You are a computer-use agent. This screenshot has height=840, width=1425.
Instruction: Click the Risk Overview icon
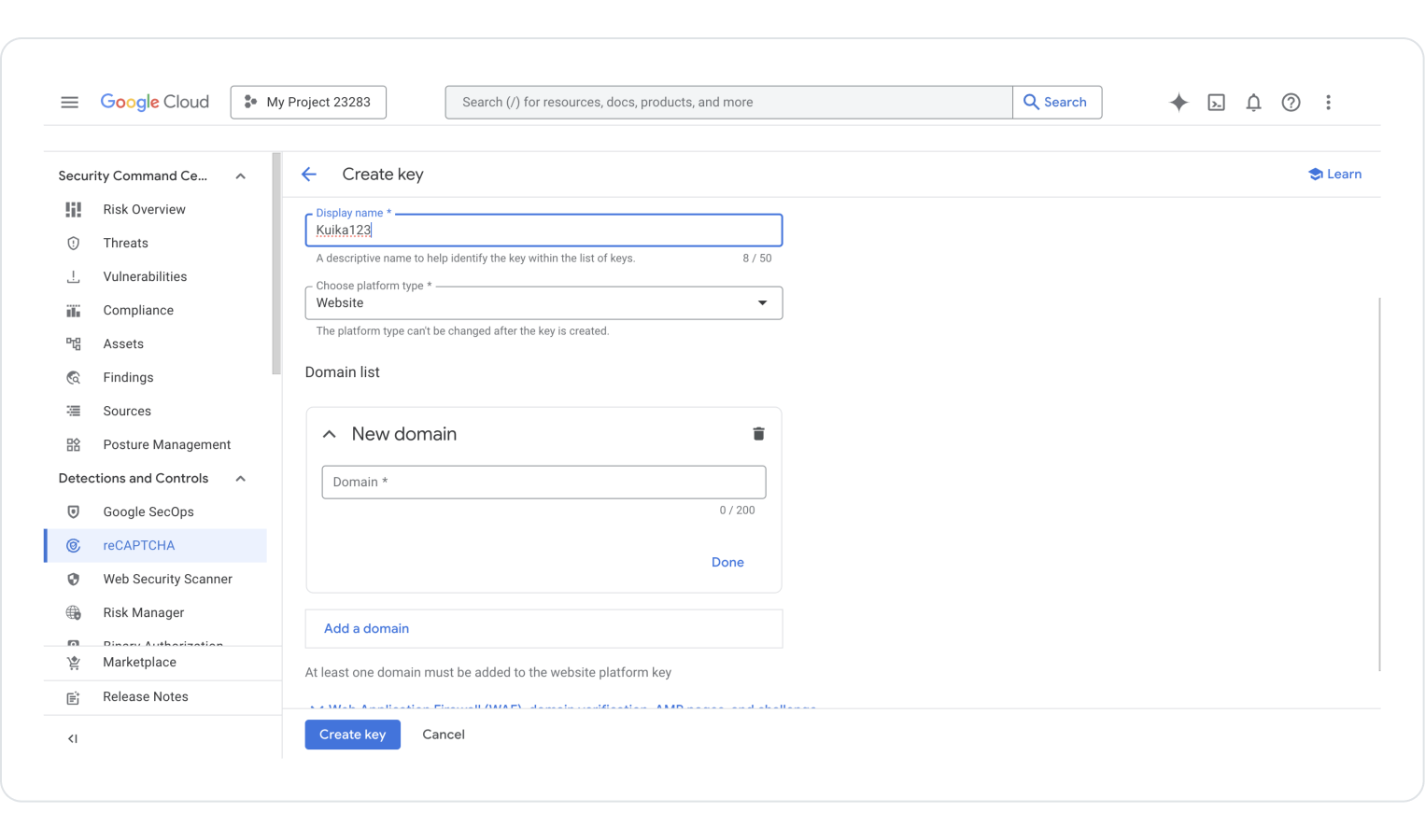point(74,210)
